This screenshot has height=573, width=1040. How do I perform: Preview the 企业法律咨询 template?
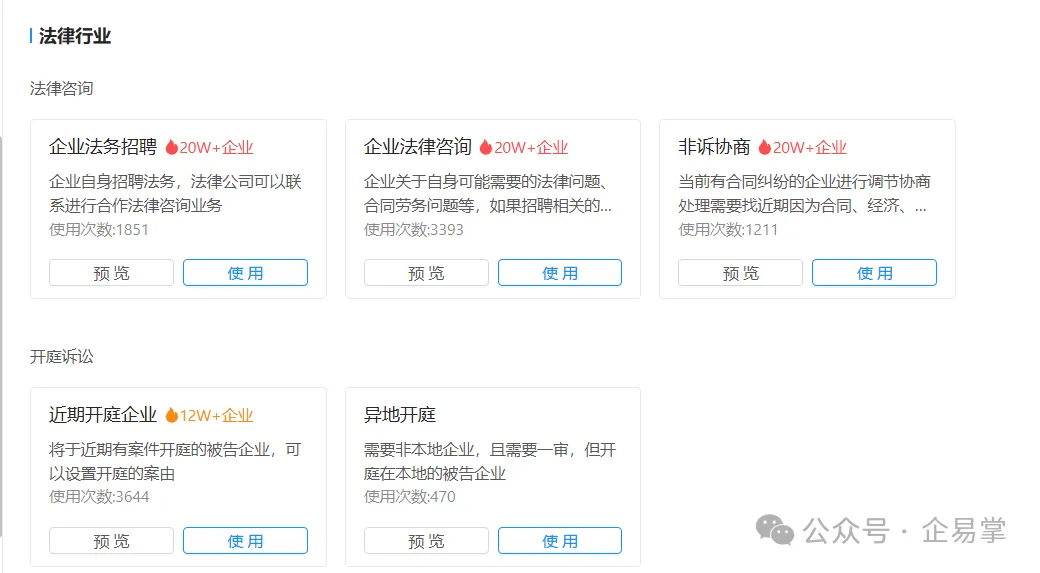pyautogui.click(x=426, y=273)
